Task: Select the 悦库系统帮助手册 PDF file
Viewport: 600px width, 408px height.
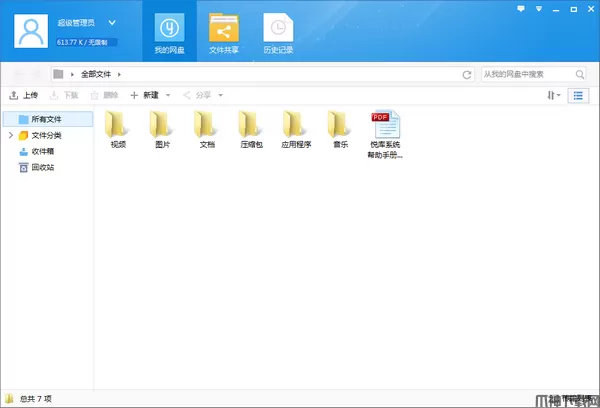Action: click(385, 130)
